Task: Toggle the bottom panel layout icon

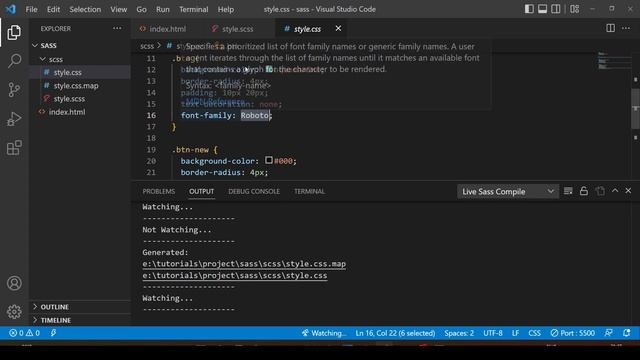Action: [x=542, y=9]
